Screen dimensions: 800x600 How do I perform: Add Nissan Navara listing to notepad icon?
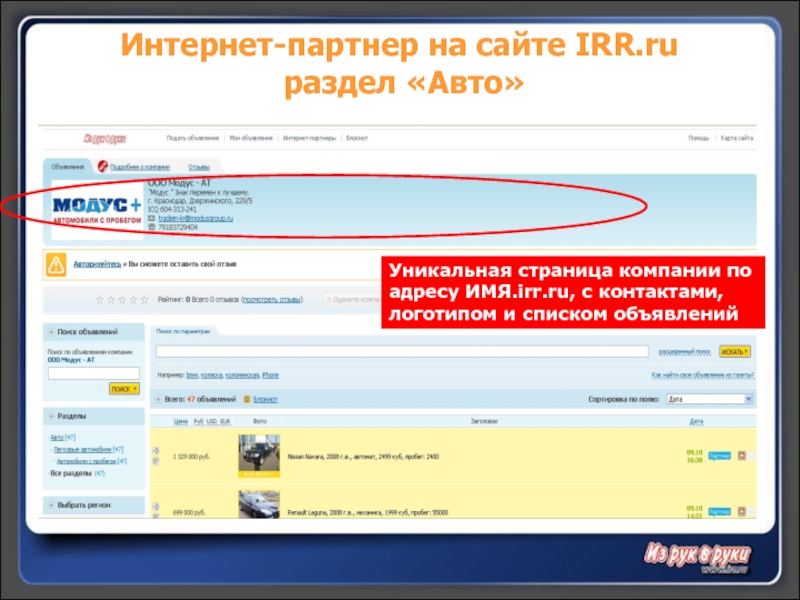(x=741, y=456)
